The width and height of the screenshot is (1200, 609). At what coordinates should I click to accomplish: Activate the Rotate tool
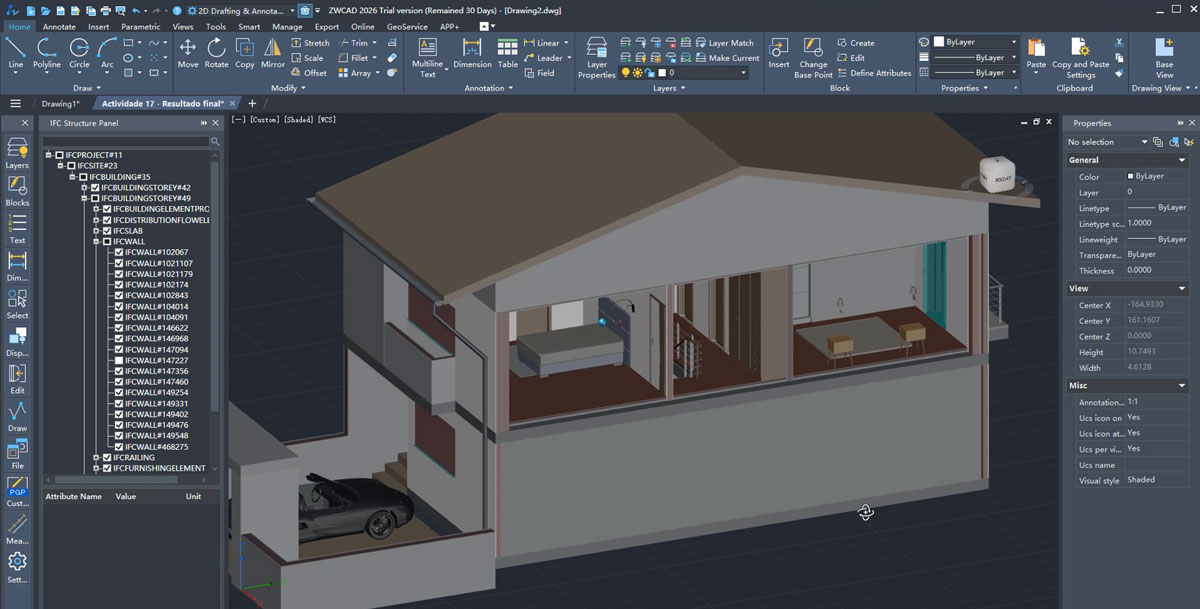tap(216, 52)
